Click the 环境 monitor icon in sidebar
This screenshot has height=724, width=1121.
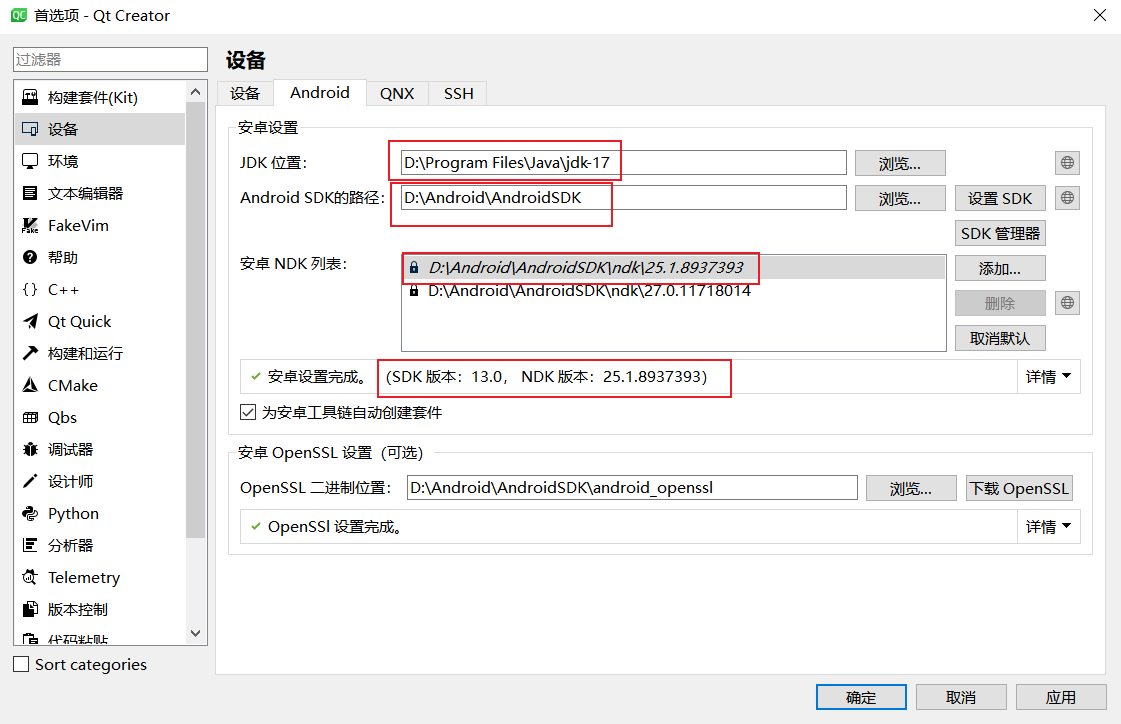pos(30,162)
